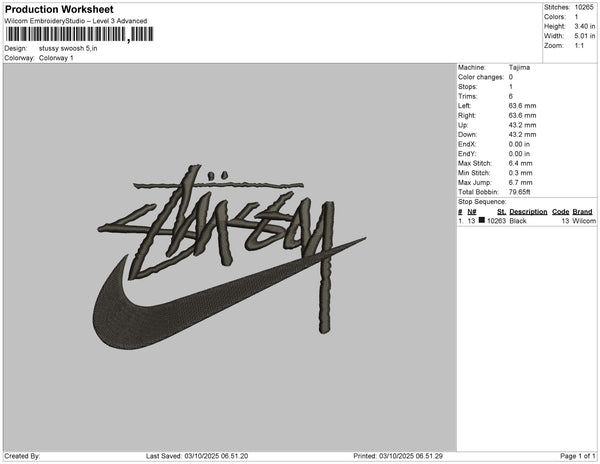Click the 'Wilcom' brand cell
This screenshot has height=464, width=600.
584,221
